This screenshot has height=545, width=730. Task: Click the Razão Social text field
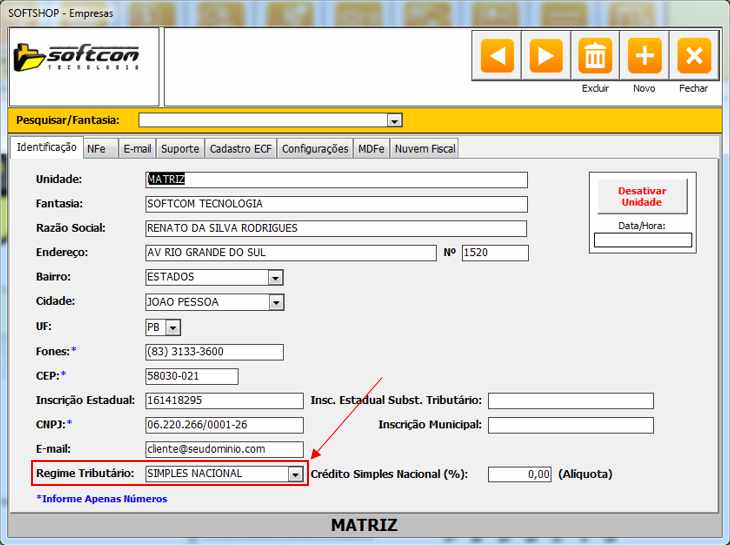point(336,228)
